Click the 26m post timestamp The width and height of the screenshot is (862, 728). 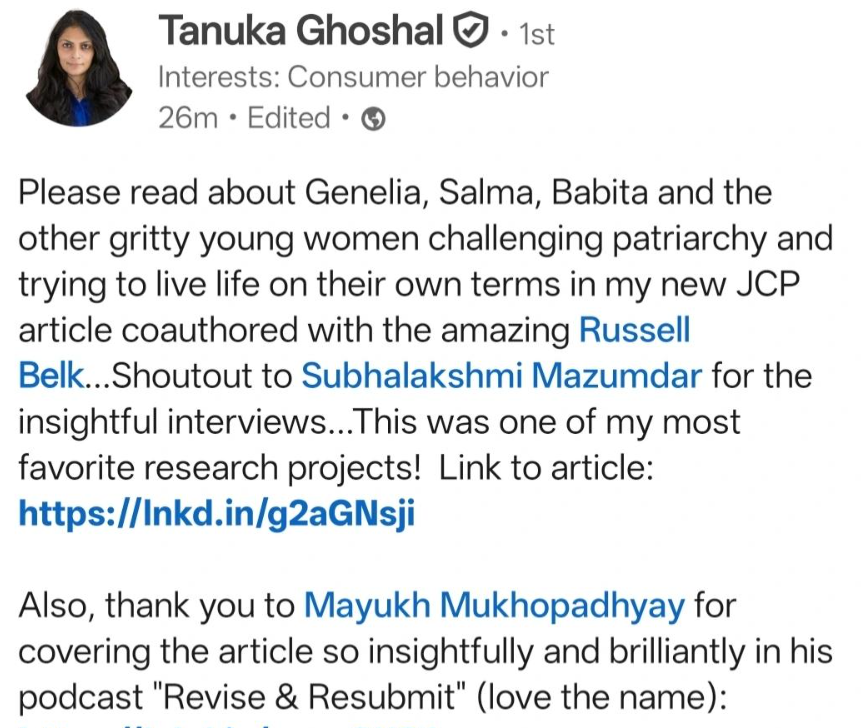(188, 119)
